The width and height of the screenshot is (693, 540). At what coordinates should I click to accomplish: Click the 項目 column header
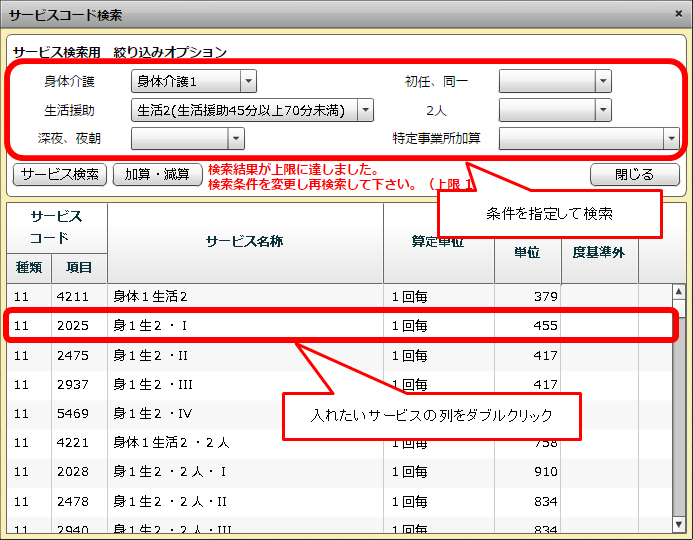79,267
